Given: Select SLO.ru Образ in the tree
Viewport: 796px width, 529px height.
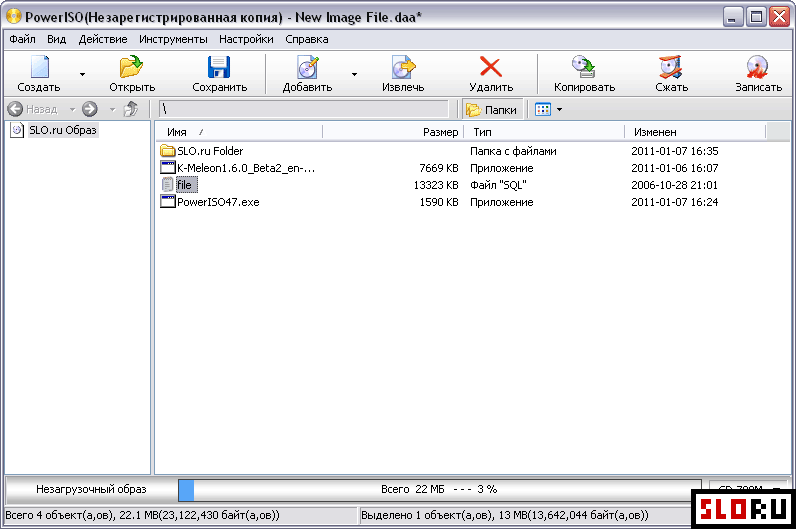Looking at the screenshot, I should [x=62, y=130].
